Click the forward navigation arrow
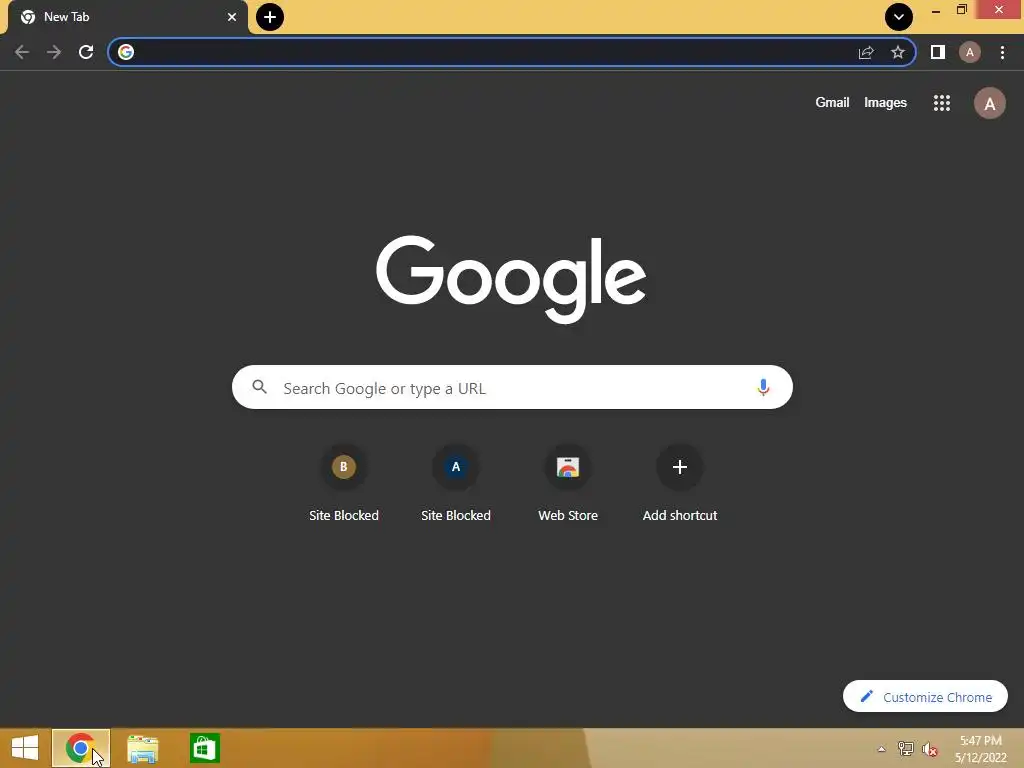1024x768 pixels. pyautogui.click(x=54, y=52)
